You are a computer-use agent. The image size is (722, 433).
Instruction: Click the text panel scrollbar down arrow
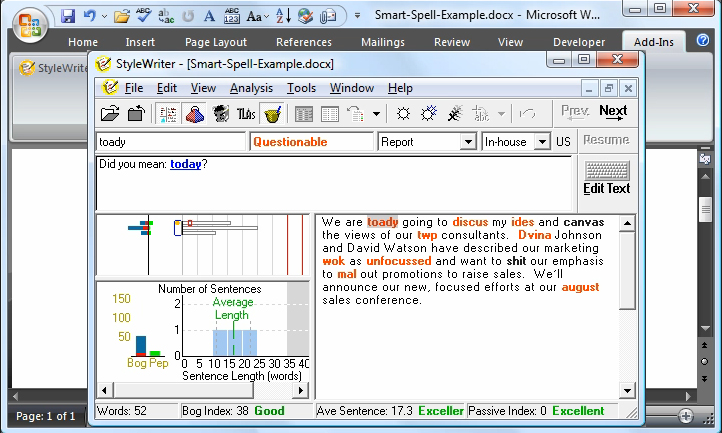point(627,391)
